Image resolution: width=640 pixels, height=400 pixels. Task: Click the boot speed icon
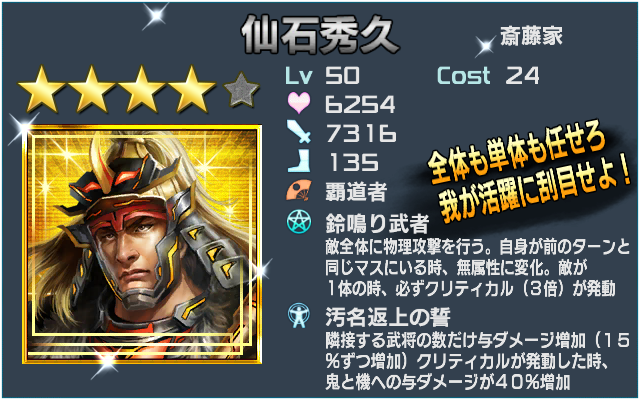point(299,161)
